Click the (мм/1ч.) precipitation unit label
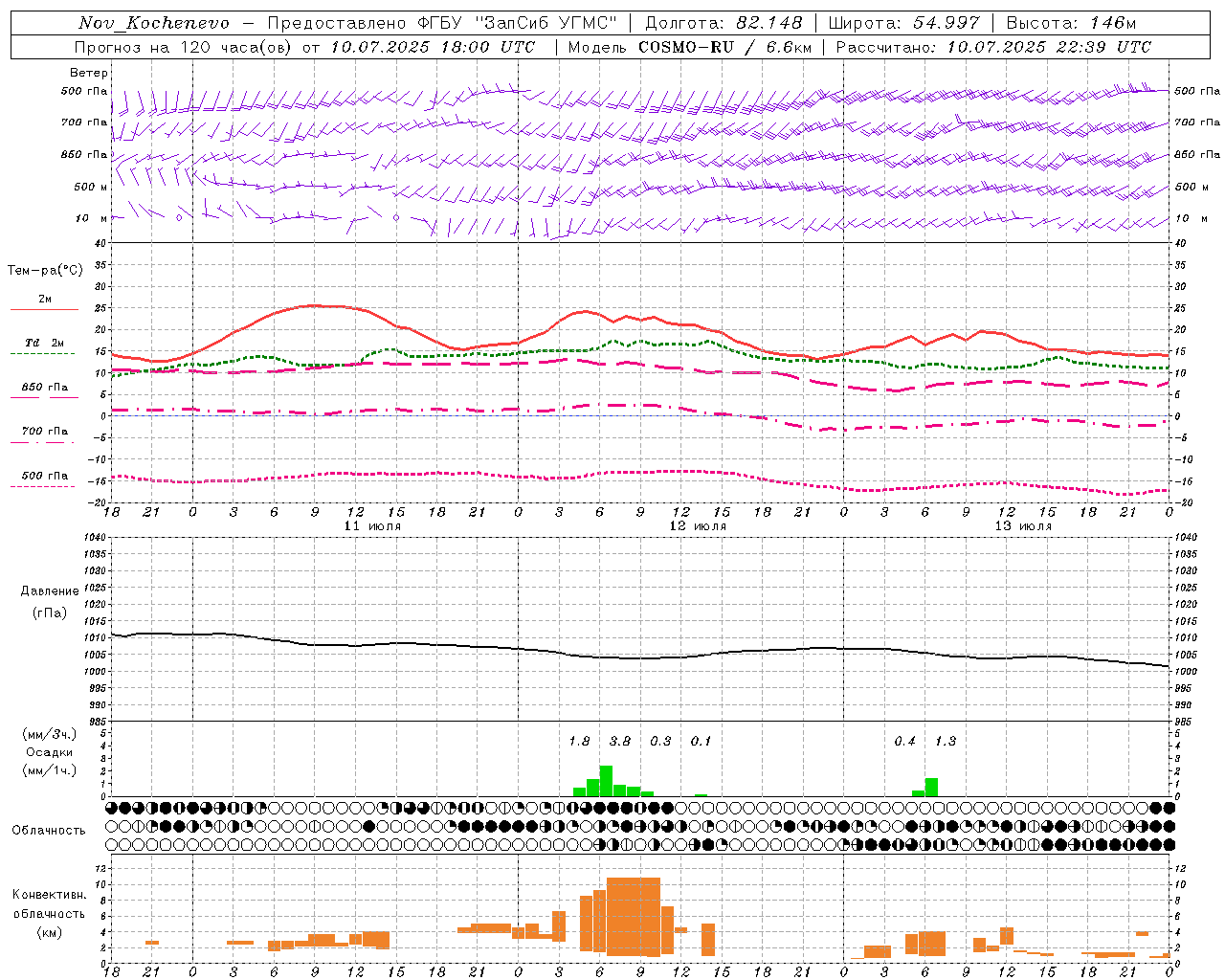 coord(49,769)
